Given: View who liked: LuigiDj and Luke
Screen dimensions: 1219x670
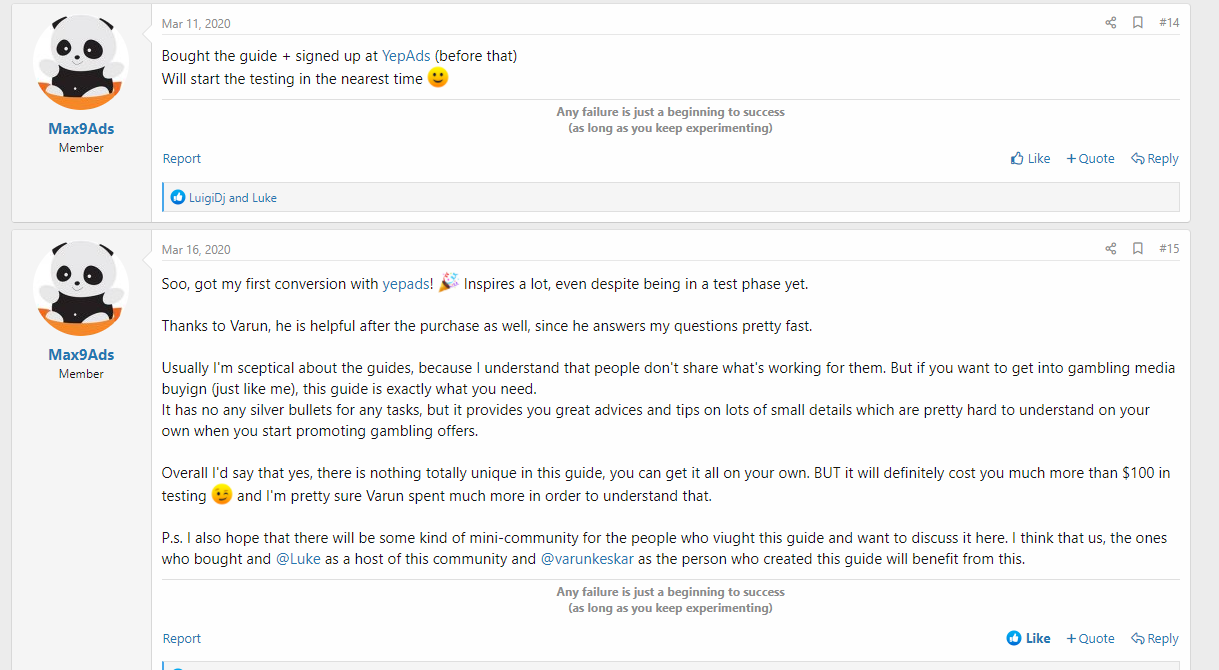Looking at the screenshot, I should click(233, 198).
